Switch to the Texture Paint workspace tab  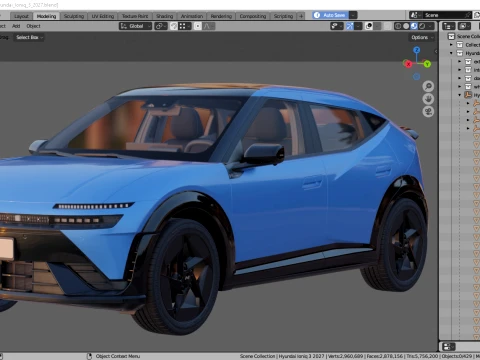click(135, 16)
